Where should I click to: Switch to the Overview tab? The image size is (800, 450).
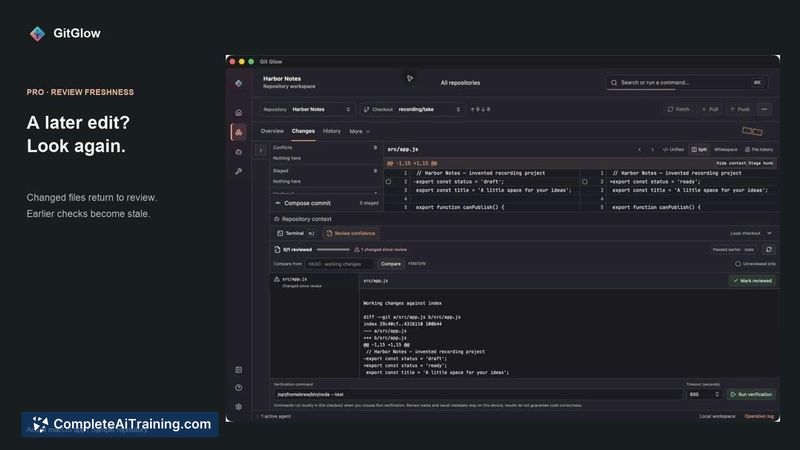(272, 131)
